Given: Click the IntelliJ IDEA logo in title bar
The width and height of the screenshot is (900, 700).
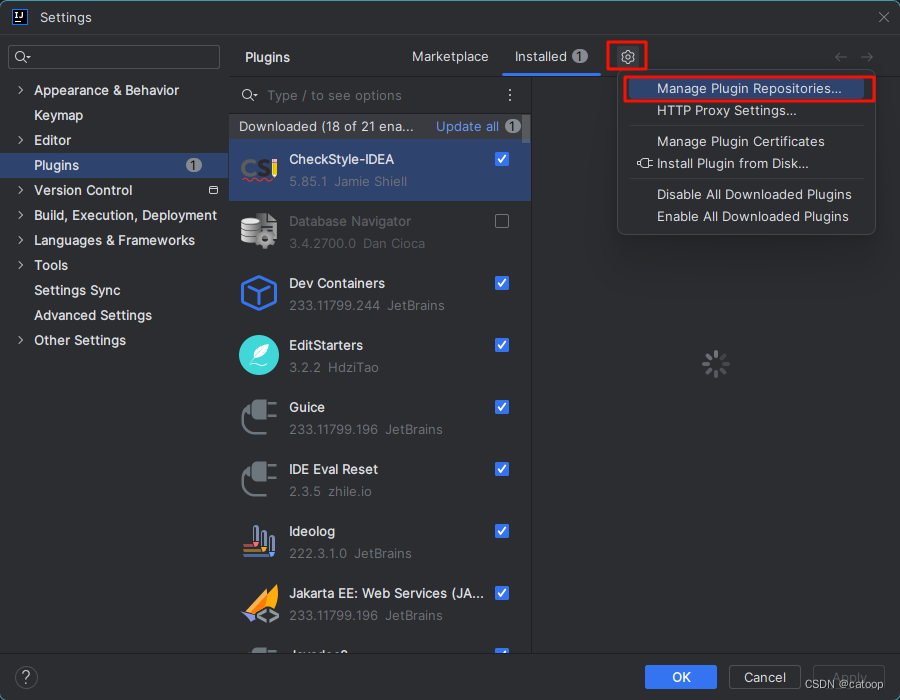Looking at the screenshot, I should pyautogui.click(x=20, y=17).
